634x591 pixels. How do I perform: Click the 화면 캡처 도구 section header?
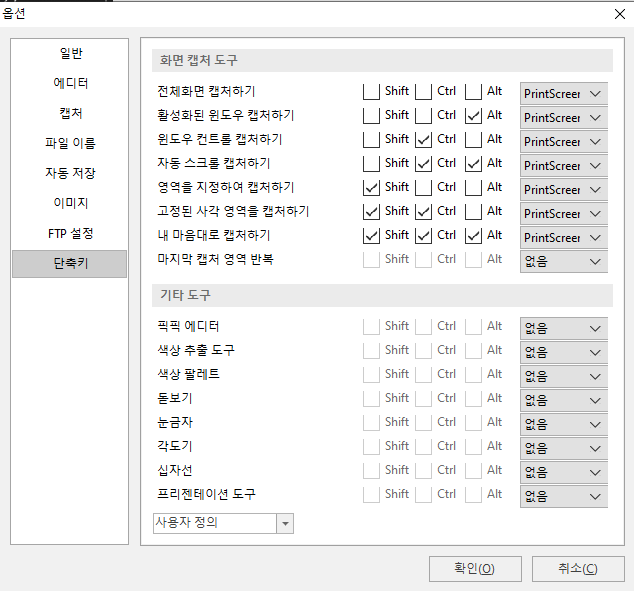pos(382,61)
